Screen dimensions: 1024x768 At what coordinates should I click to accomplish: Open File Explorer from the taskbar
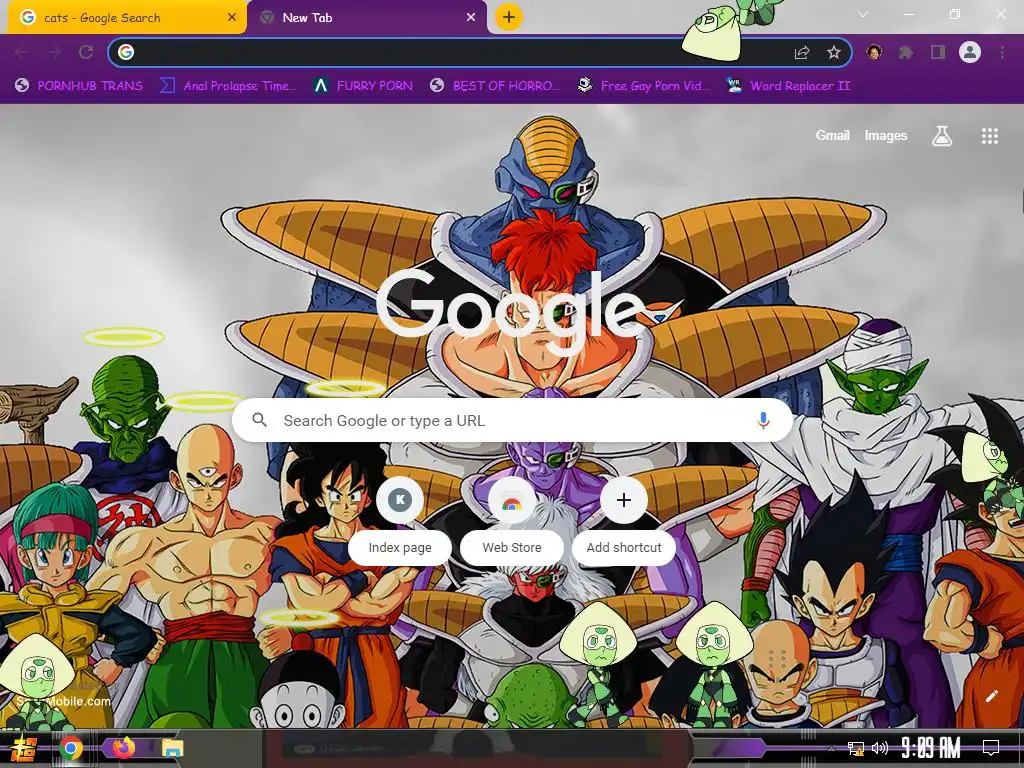coord(172,748)
